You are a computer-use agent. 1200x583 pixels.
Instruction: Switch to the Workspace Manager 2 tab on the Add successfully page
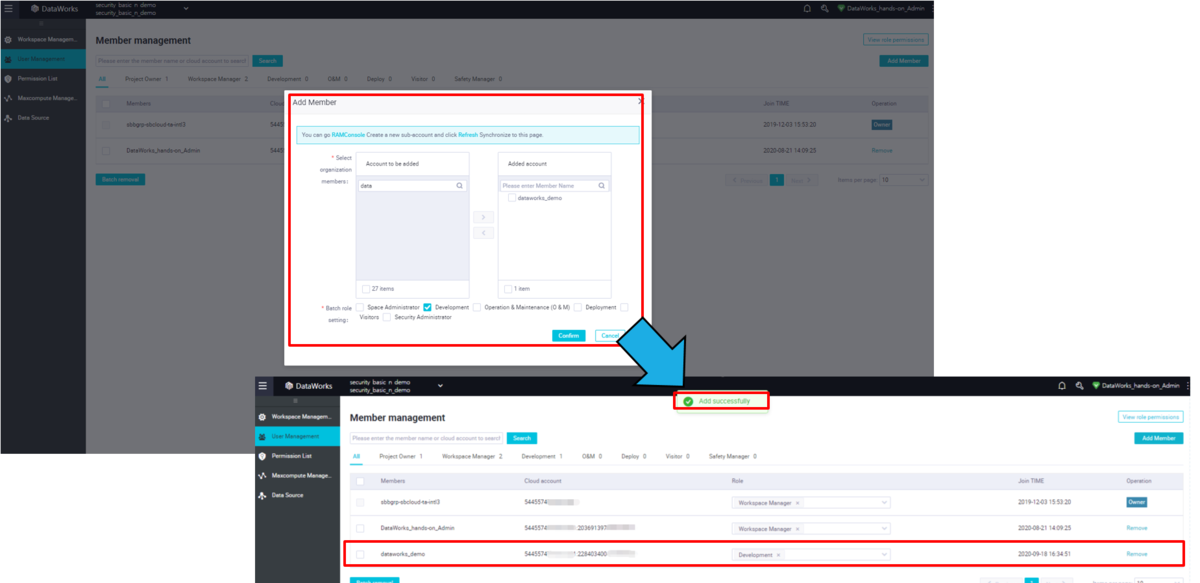point(472,456)
